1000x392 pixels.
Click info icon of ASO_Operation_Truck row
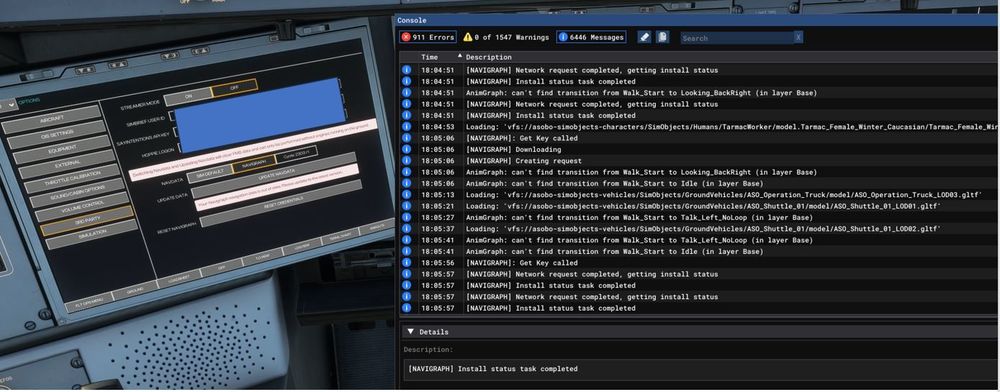406,195
